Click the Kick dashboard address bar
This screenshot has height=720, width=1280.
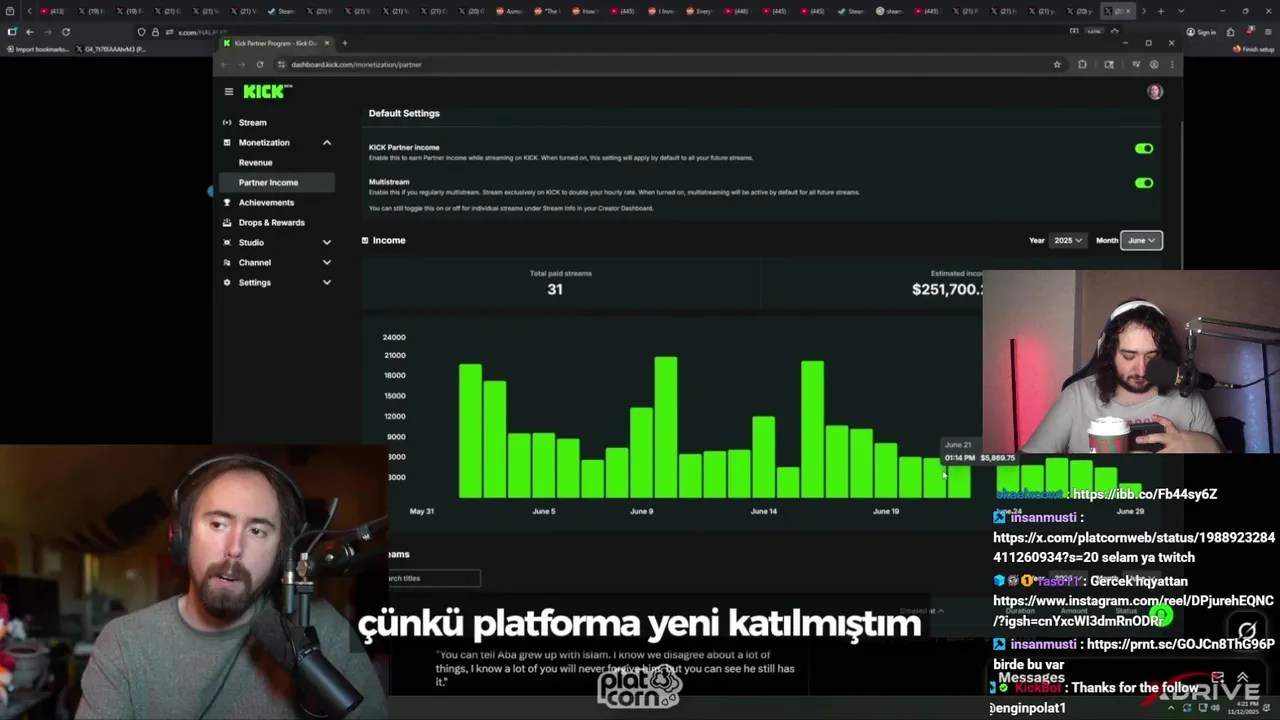660,65
